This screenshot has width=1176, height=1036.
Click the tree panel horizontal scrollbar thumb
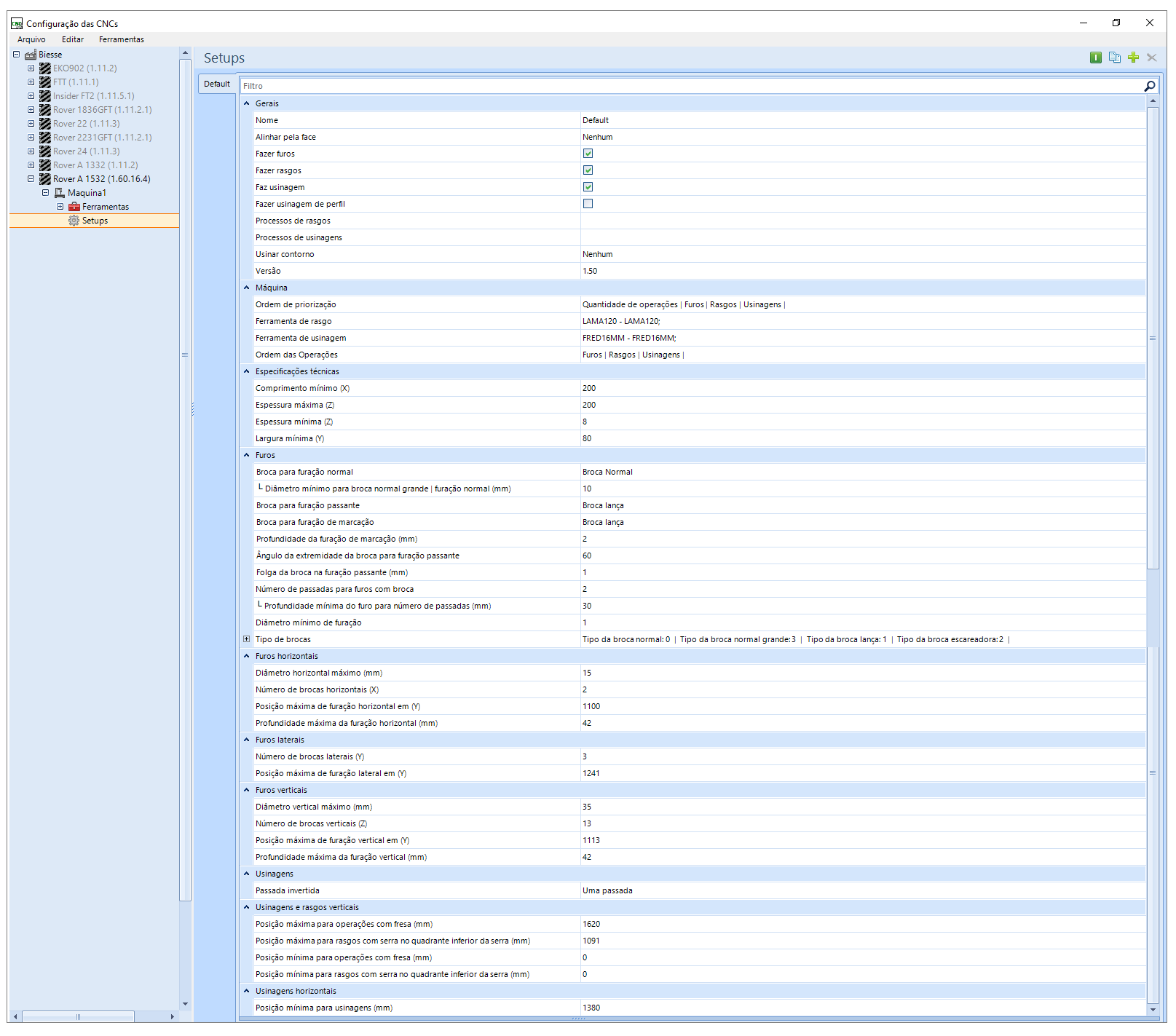pyautogui.click(x=78, y=1016)
